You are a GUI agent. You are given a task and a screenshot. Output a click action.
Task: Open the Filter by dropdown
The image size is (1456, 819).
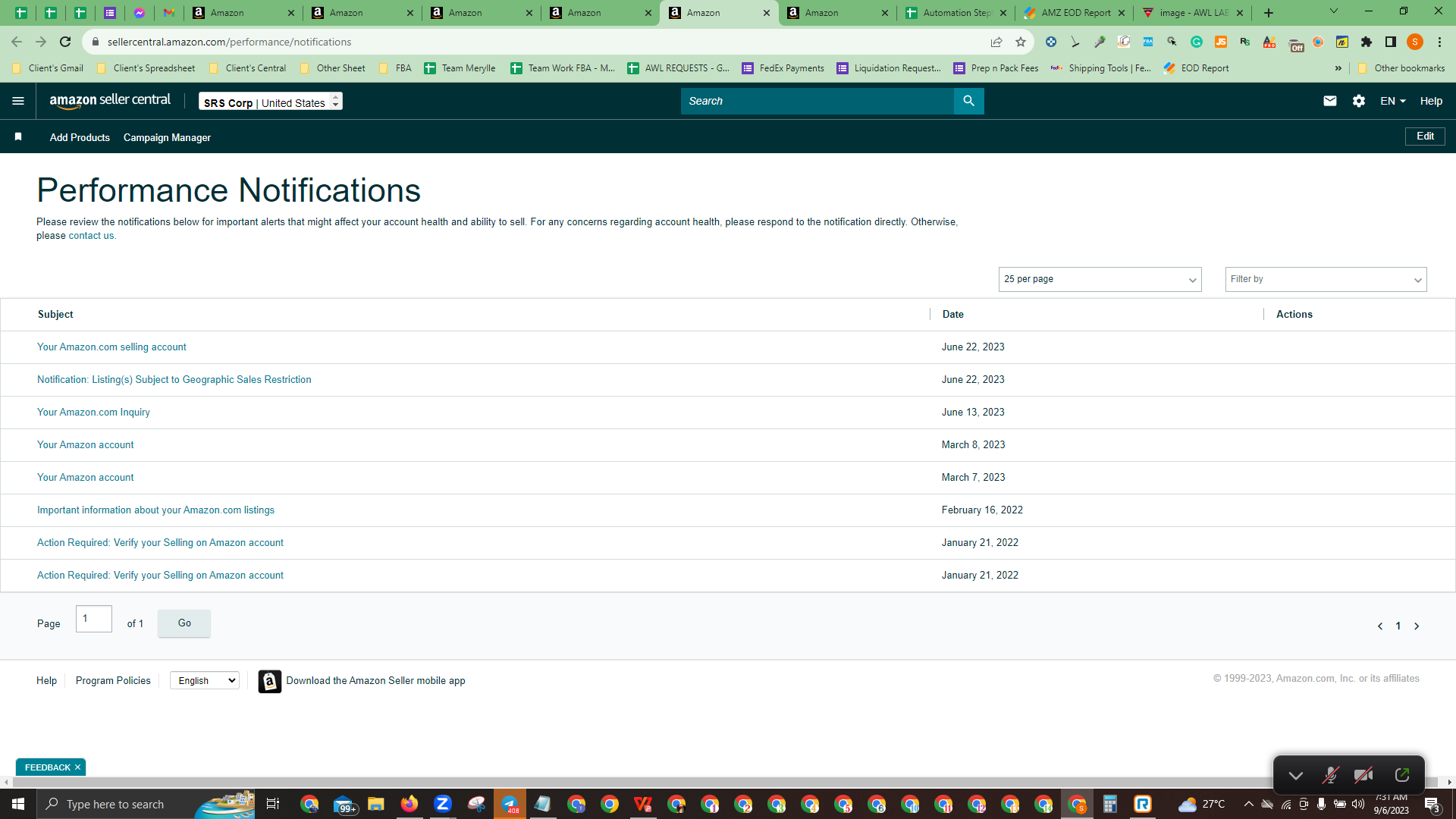point(1326,279)
